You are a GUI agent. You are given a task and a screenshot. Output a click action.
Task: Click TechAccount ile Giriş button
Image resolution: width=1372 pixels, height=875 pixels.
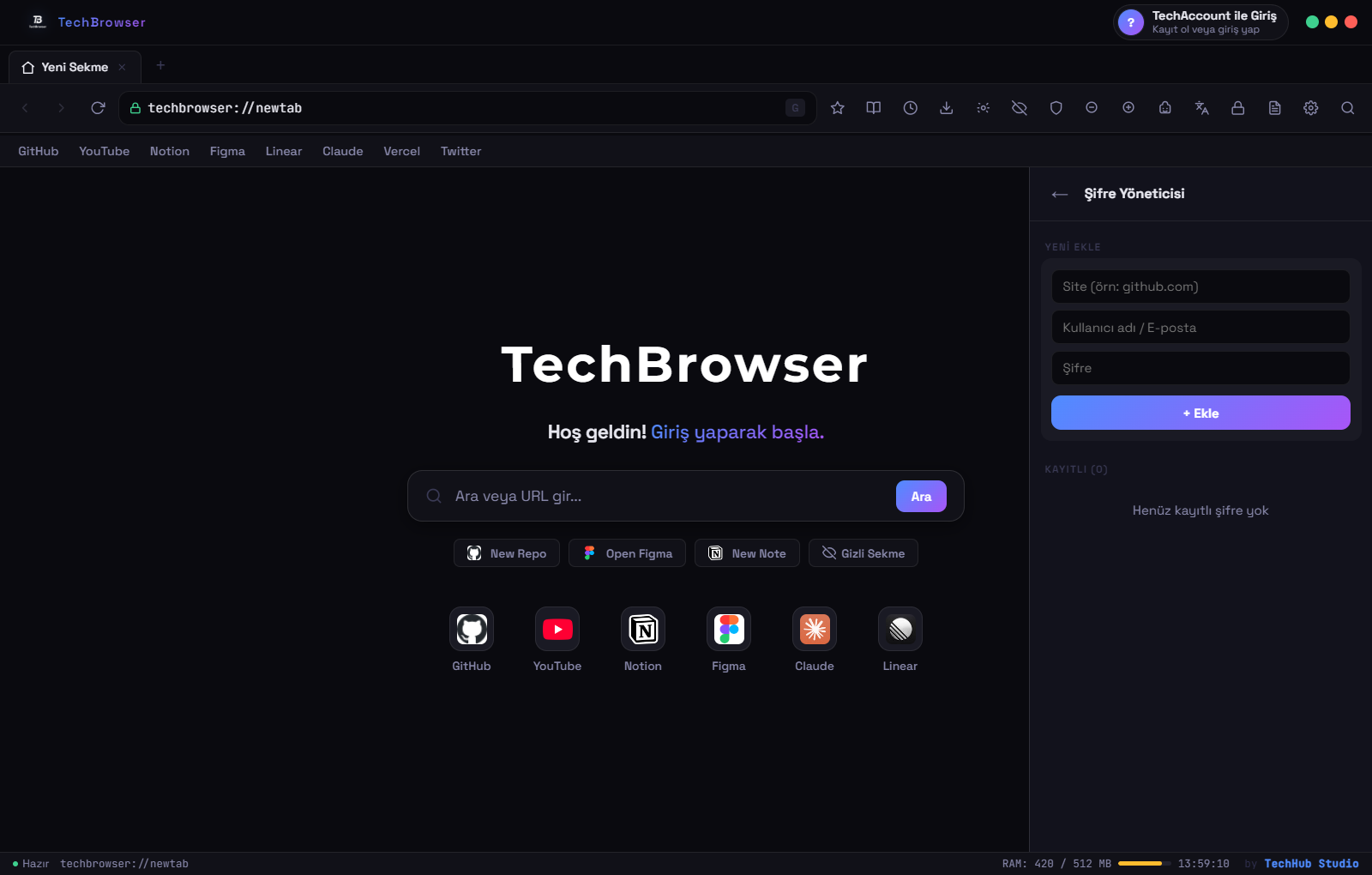(1200, 22)
